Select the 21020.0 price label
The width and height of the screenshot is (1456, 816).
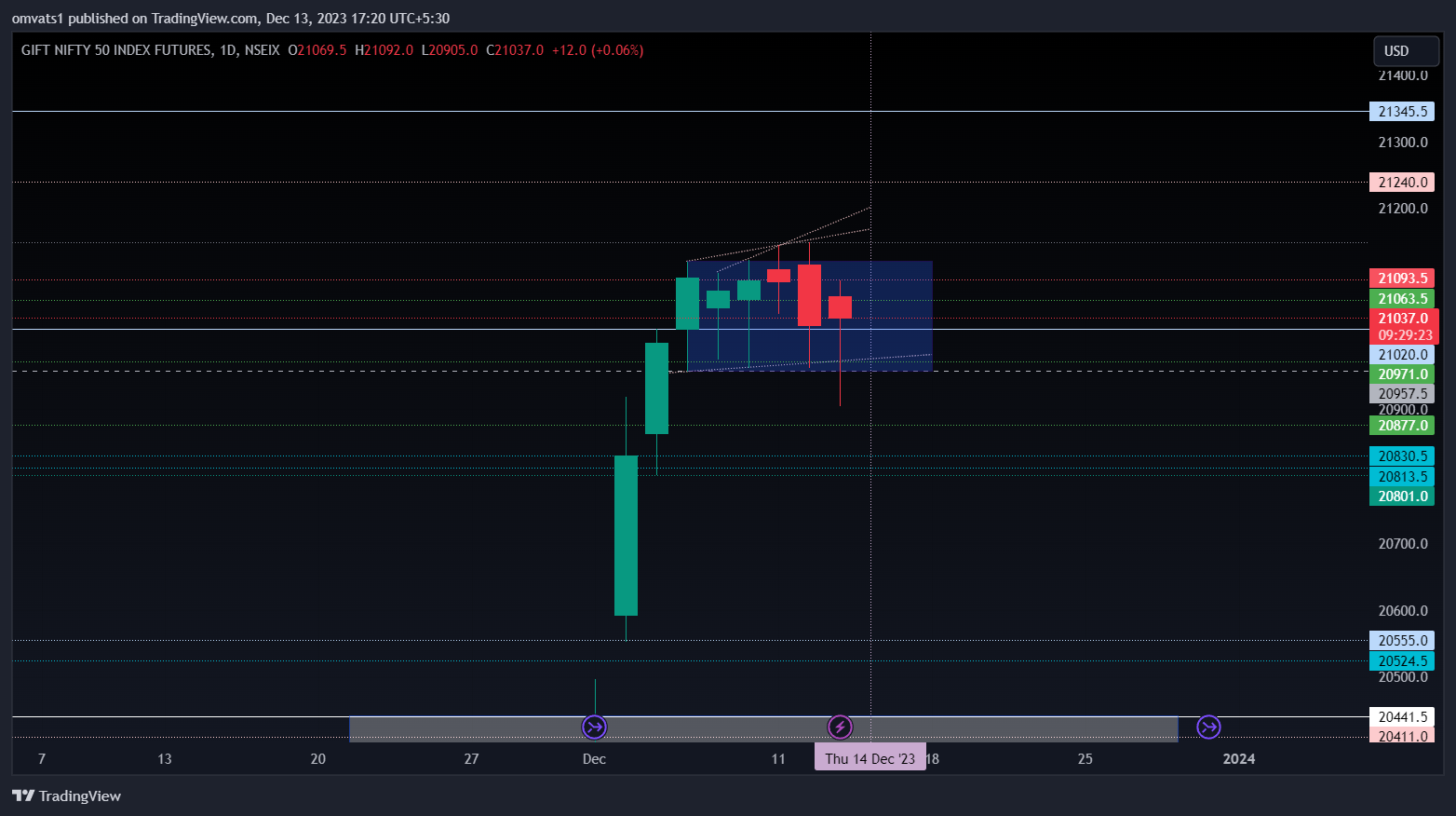(x=1402, y=355)
